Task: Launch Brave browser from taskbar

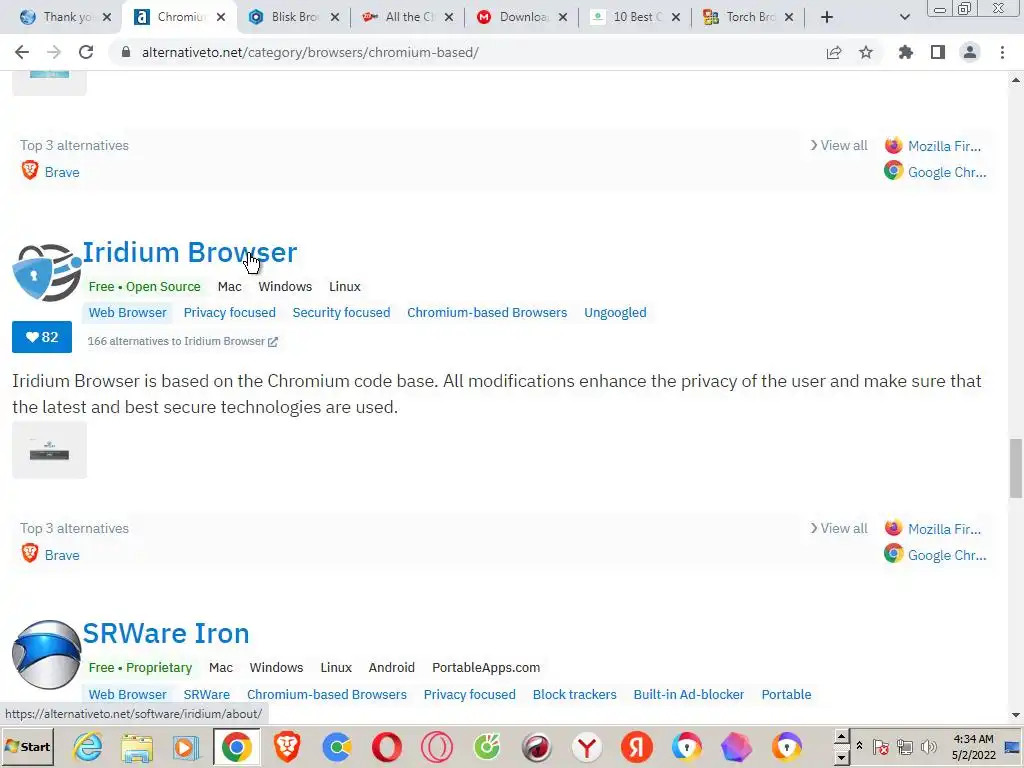Action: 287,746
